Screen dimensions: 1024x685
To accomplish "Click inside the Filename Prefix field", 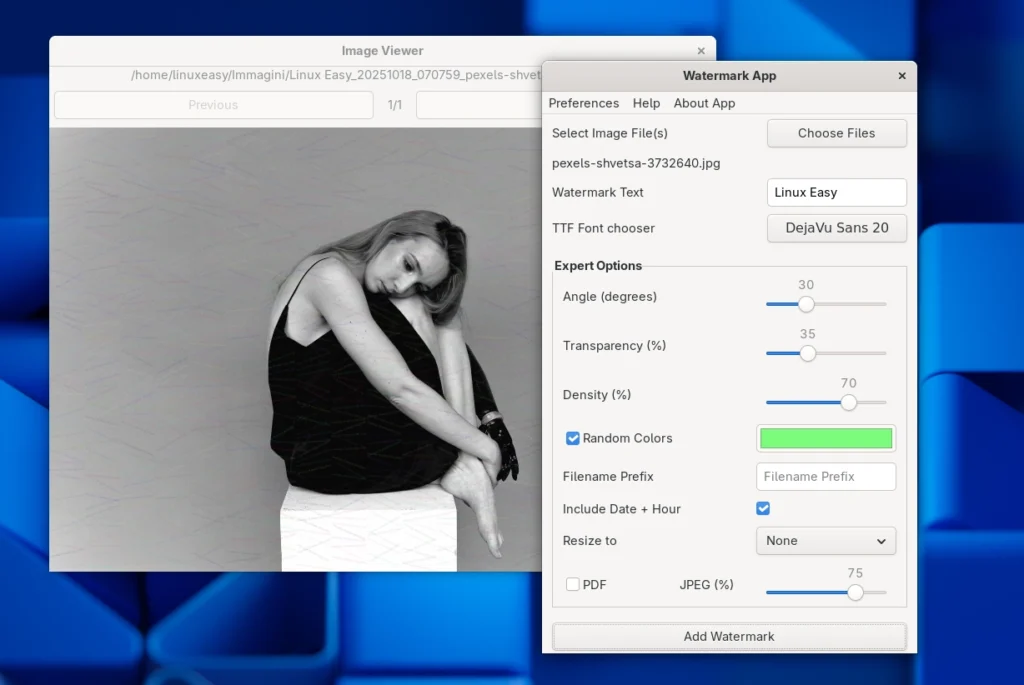I will (x=825, y=476).
